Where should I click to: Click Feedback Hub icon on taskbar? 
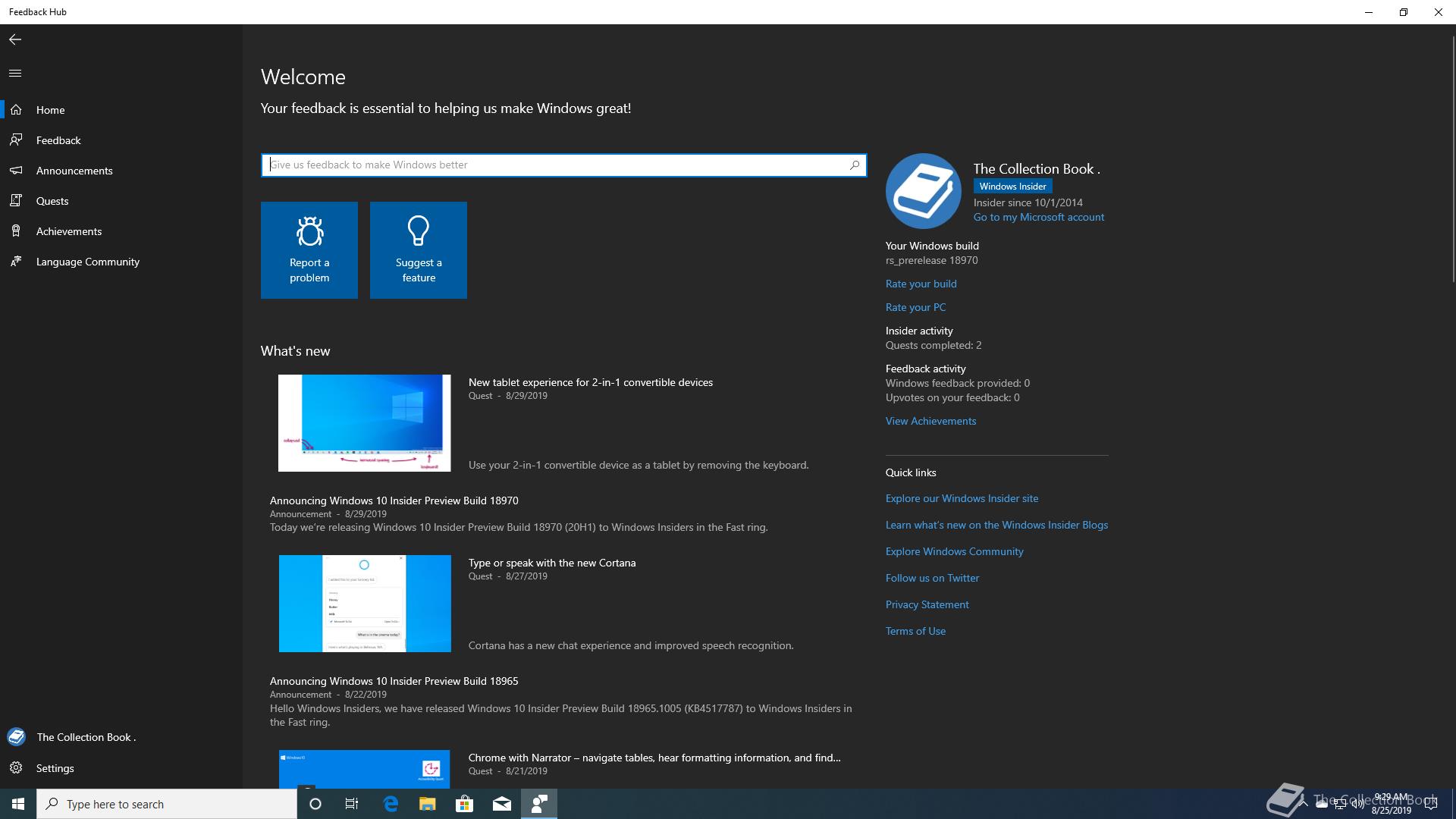point(539,804)
